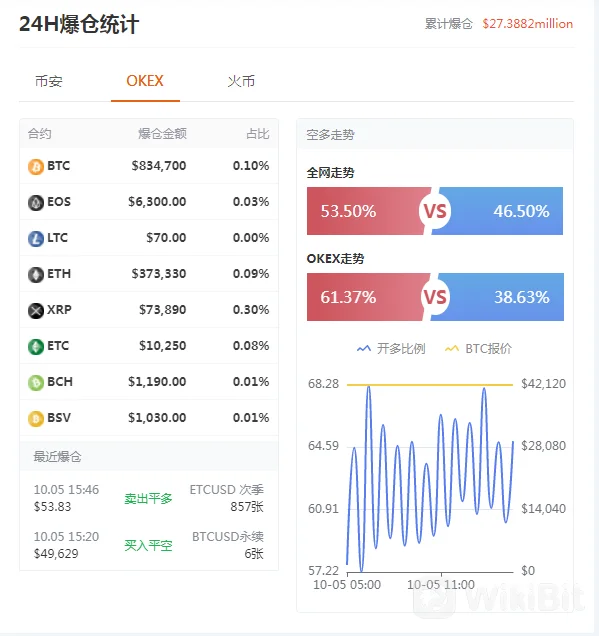Click the 10-05 11:00 chart axis marker

[x=441, y=584]
